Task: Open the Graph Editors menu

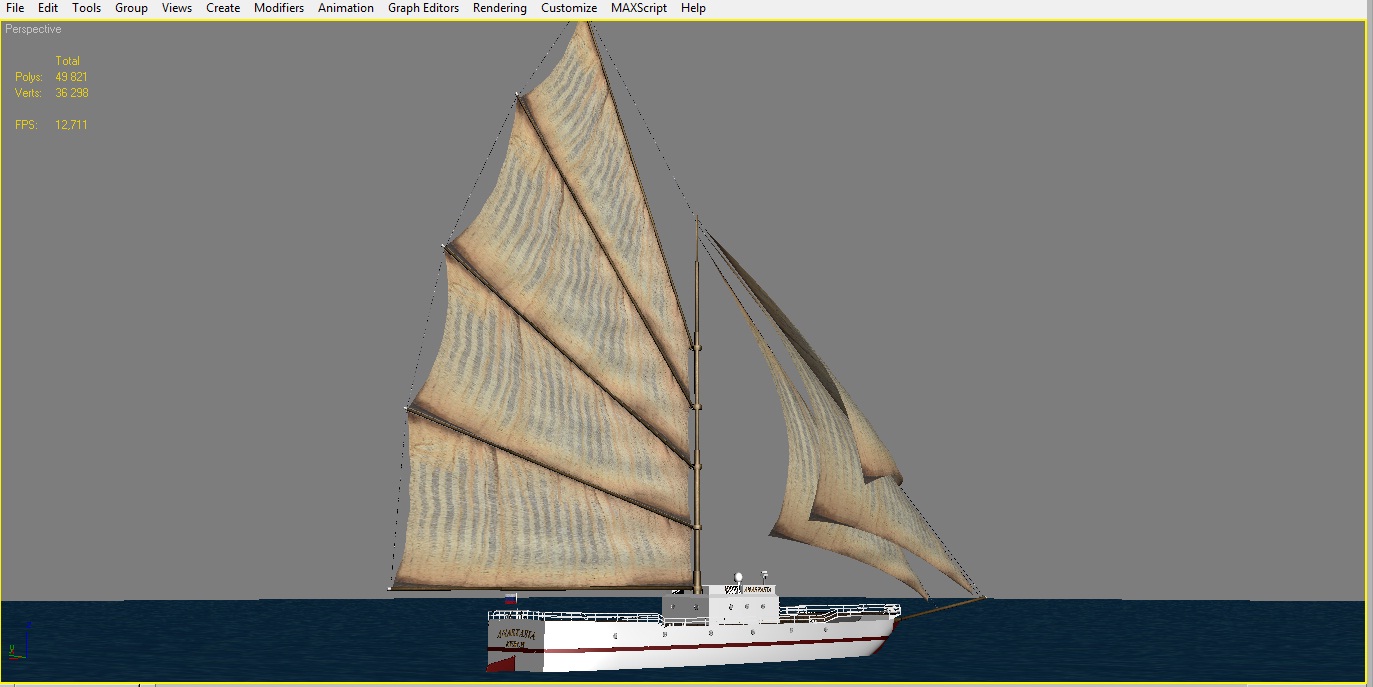Action: coord(423,8)
